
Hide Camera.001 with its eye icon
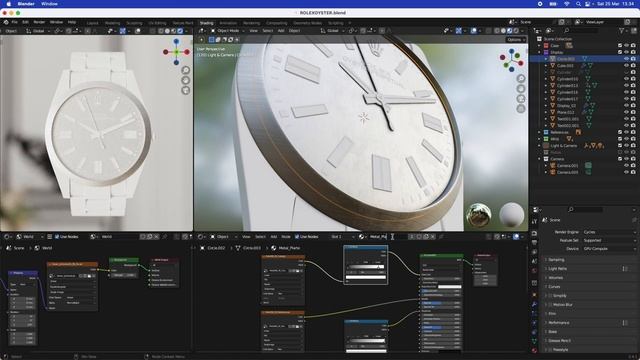point(627,165)
